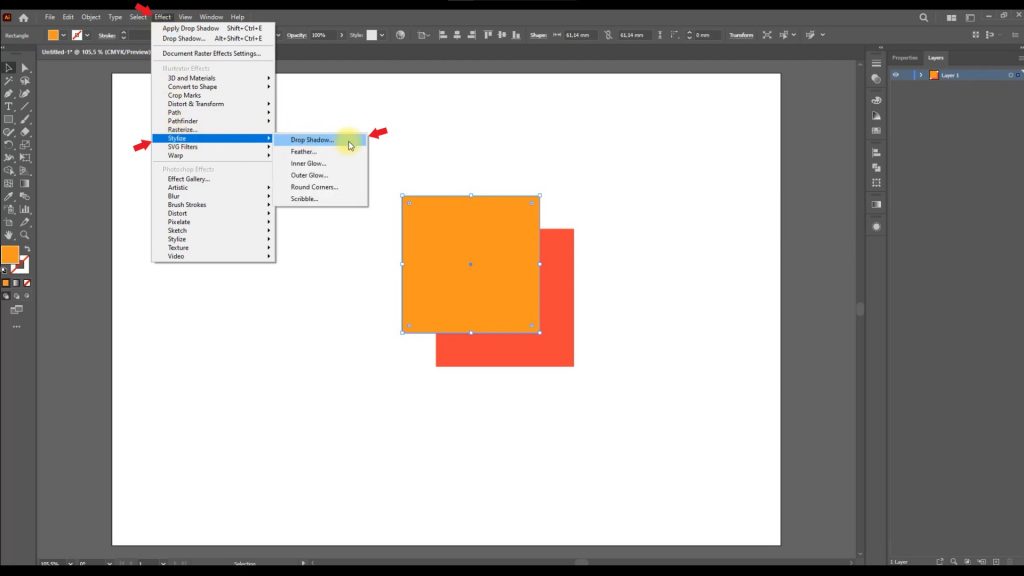Image resolution: width=1024 pixels, height=576 pixels.
Task: Toggle visibility of Layer 1
Action: pyautogui.click(x=896, y=75)
